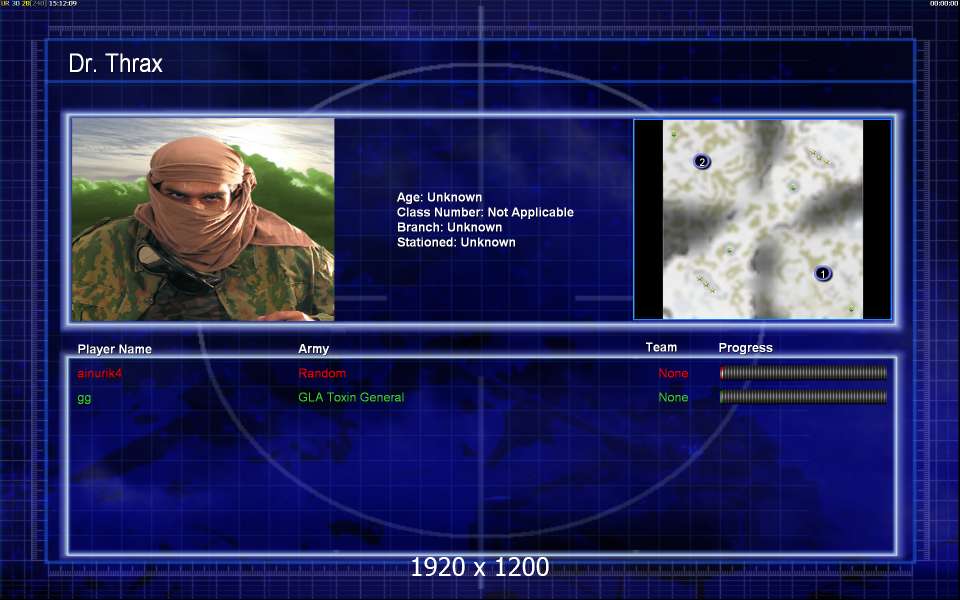Select player name "ainurik4"
Screen dimensions: 960x600
99,373
